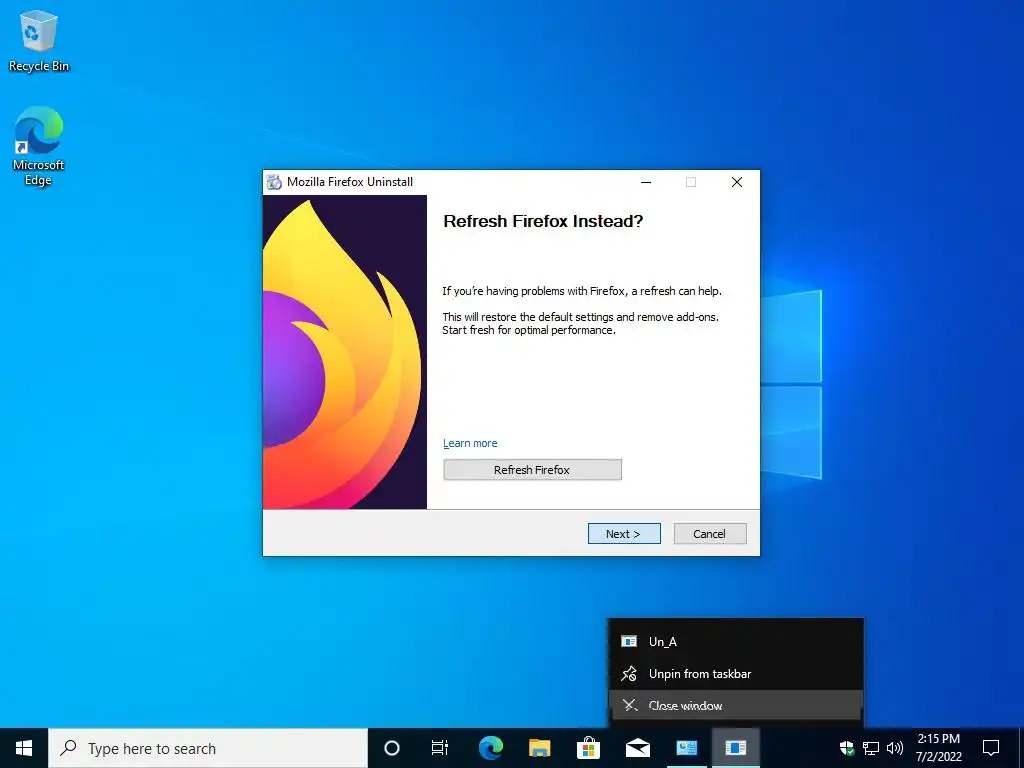Click the Refresh Firefox button
The height and width of the screenshot is (768, 1024).
(532, 470)
